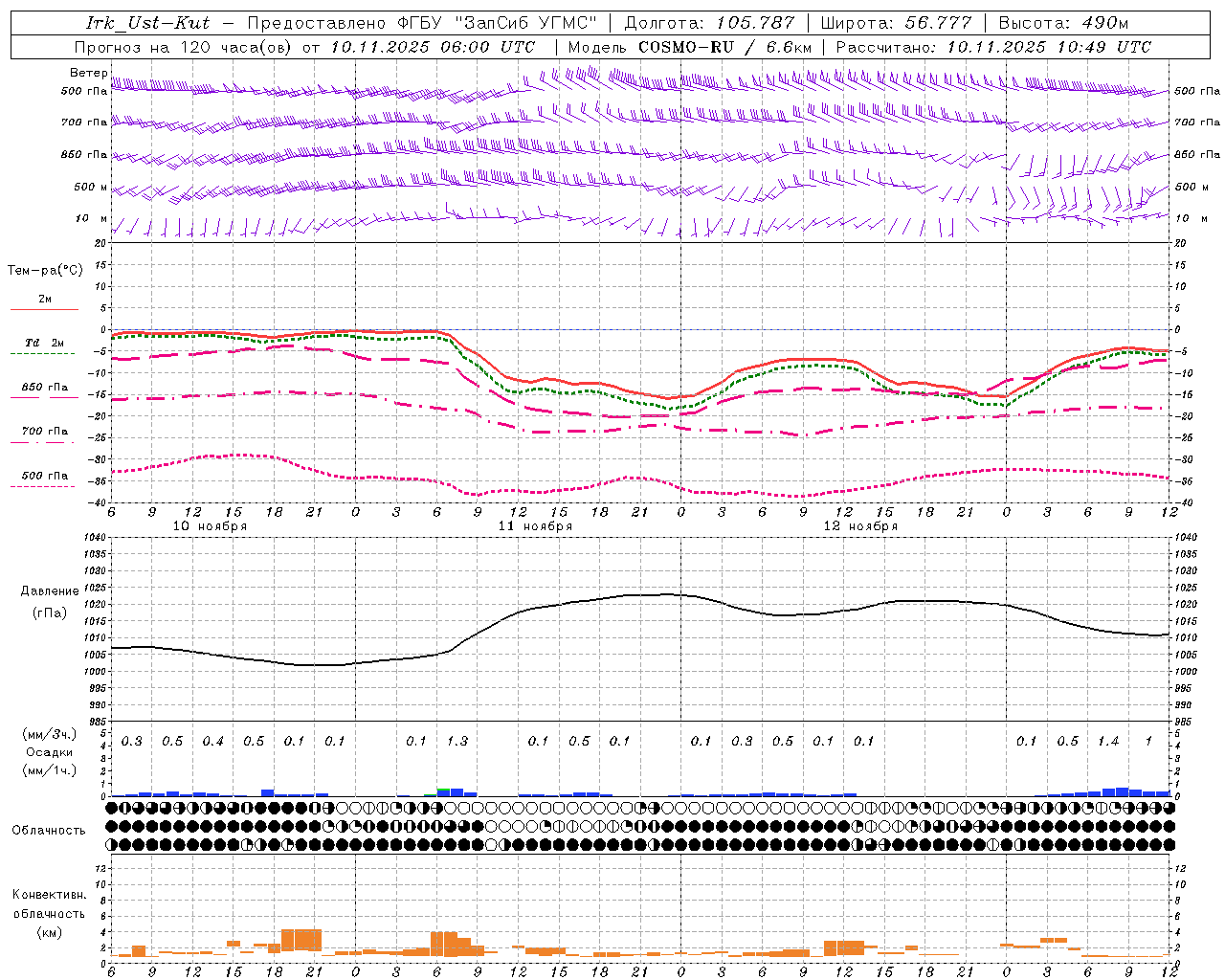Click the Конвективн. label
Screen dimensions: 1225x980
point(49,895)
